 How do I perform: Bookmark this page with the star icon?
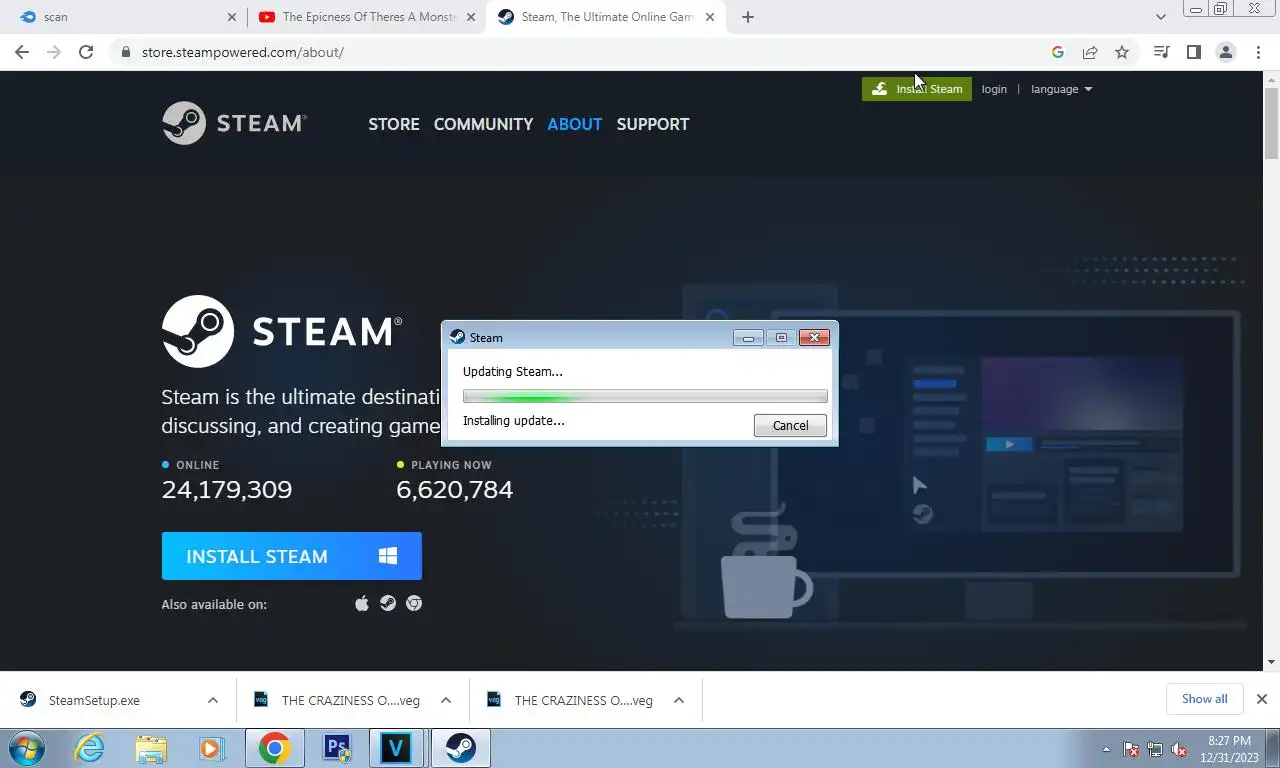coord(1122,52)
